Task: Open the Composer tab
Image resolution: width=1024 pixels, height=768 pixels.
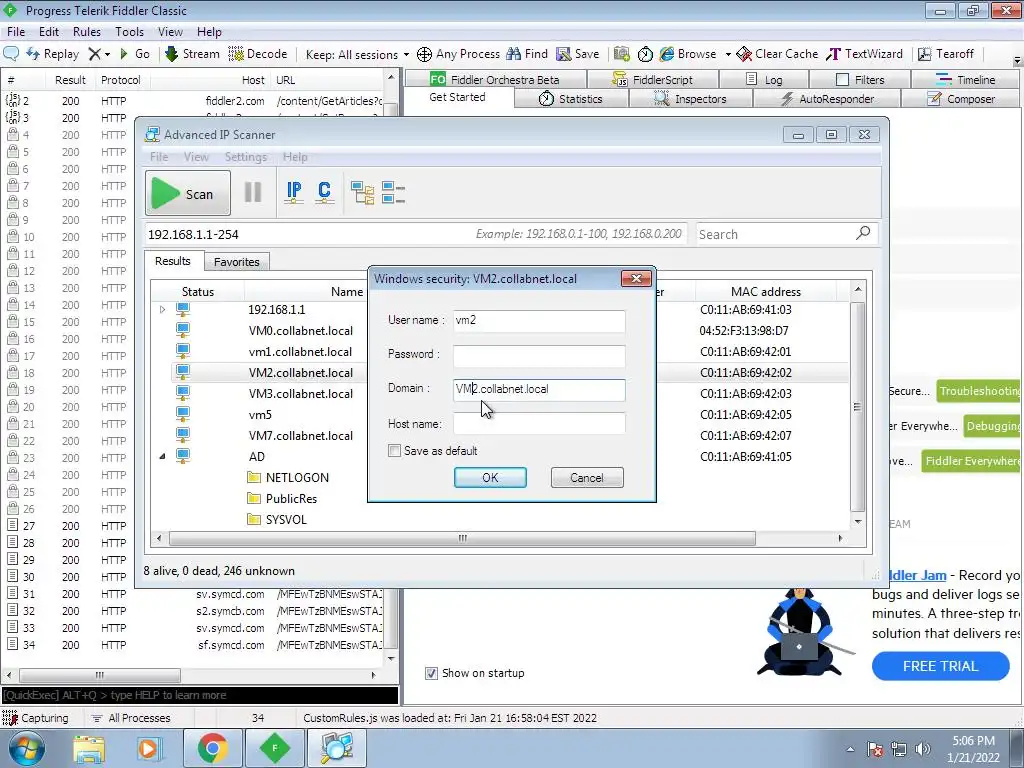Action: 960,99
